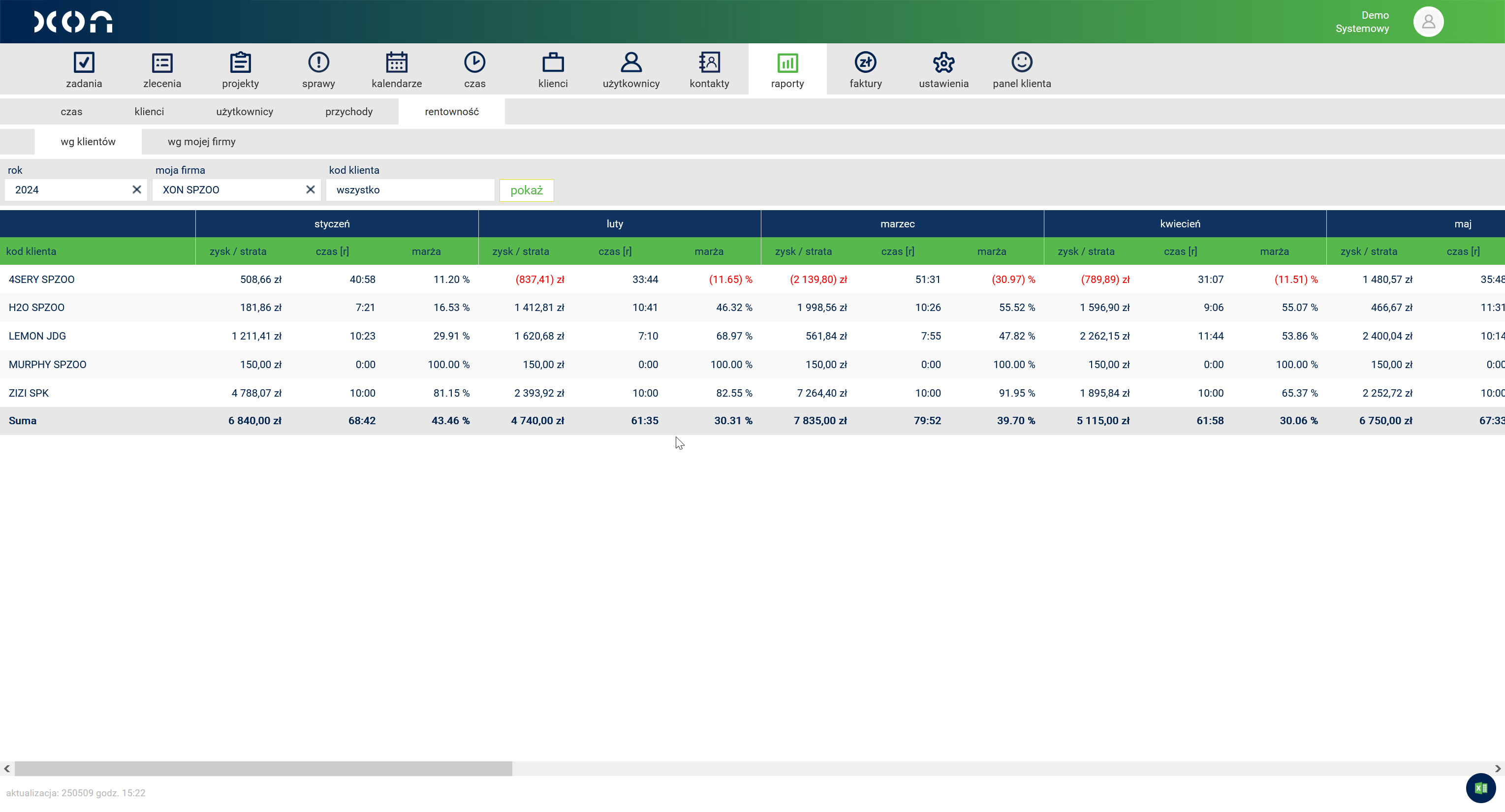Click the styczeń month header
The width and height of the screenshot is (1505, 812).
[x=332, y=224]
